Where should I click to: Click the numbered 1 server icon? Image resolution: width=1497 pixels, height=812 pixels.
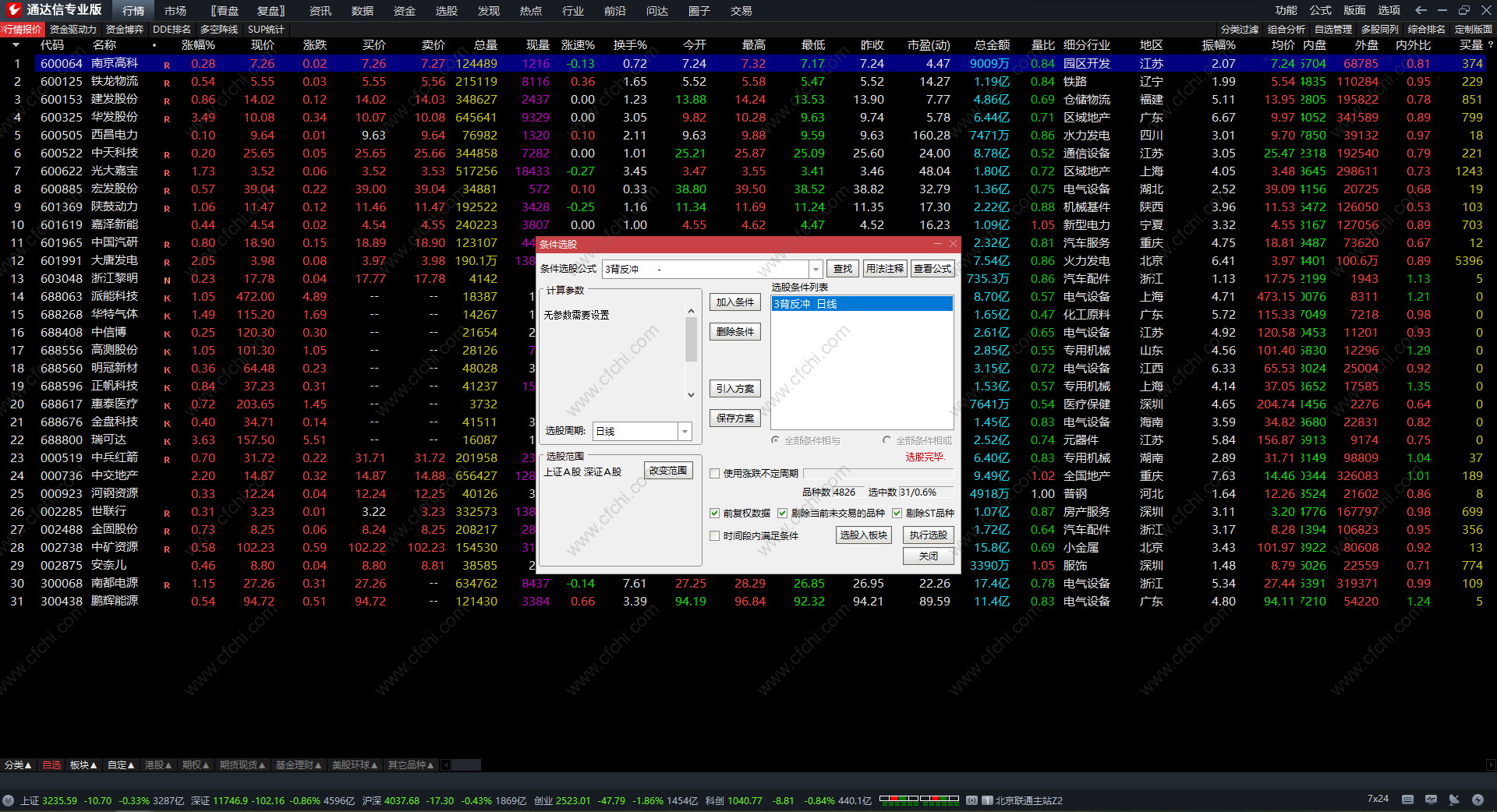987,800
